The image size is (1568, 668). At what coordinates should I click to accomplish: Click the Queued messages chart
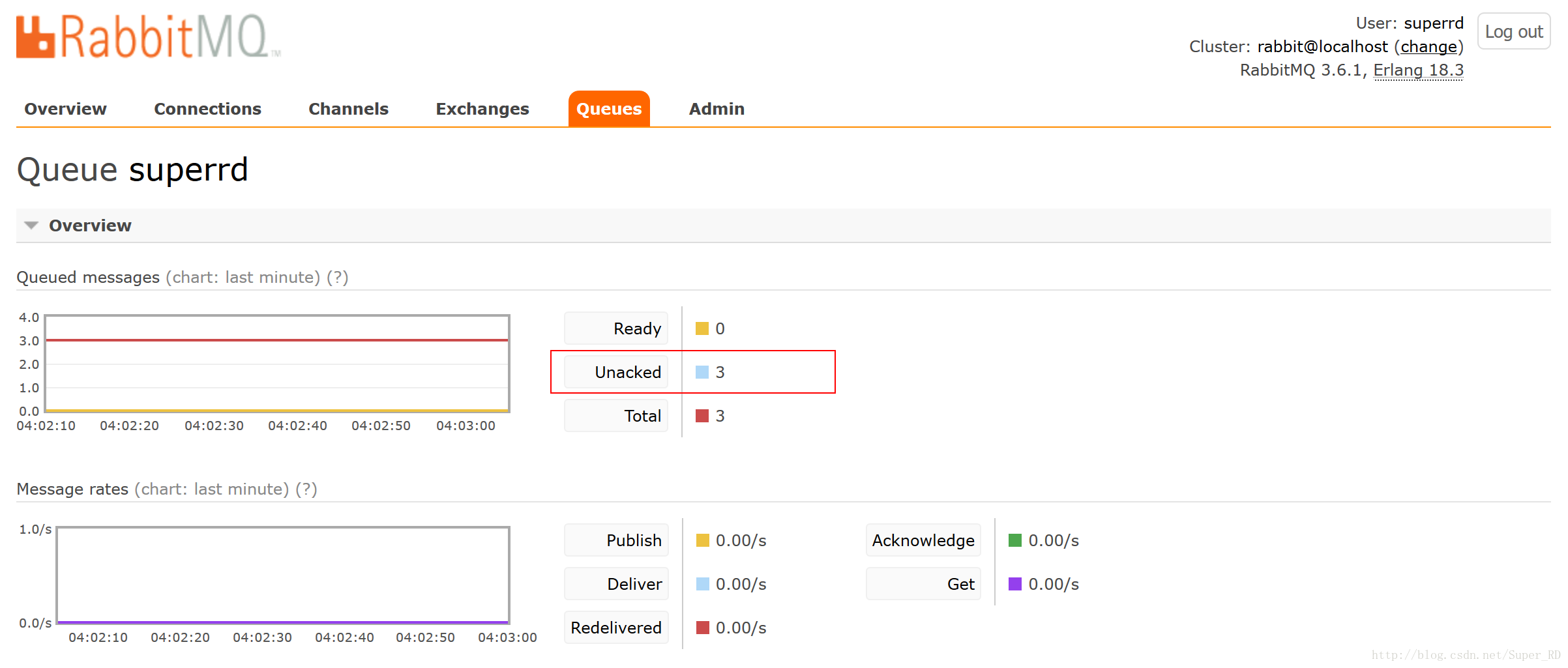pos(277,364)
